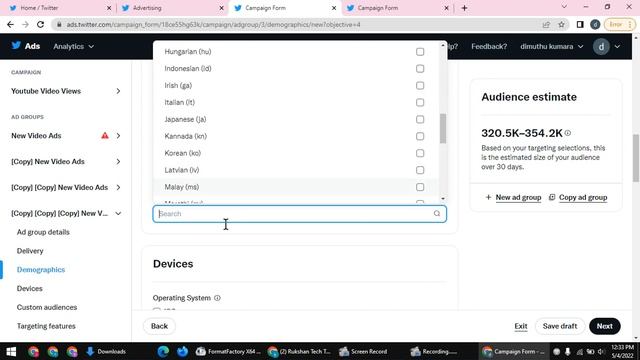Click the microphone icon in system tray

click(x=568, y=351)
